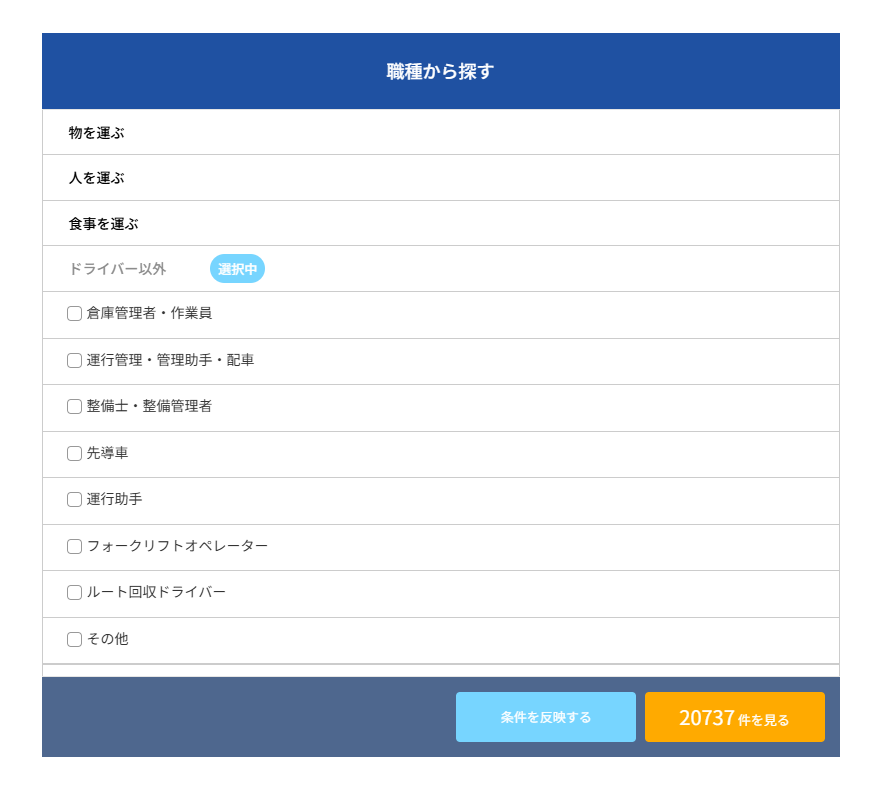This screenshot has height=800, width=883.
Task: Check the フォークリフトオペレーター checkbox
Action: [x=75, y=546]
